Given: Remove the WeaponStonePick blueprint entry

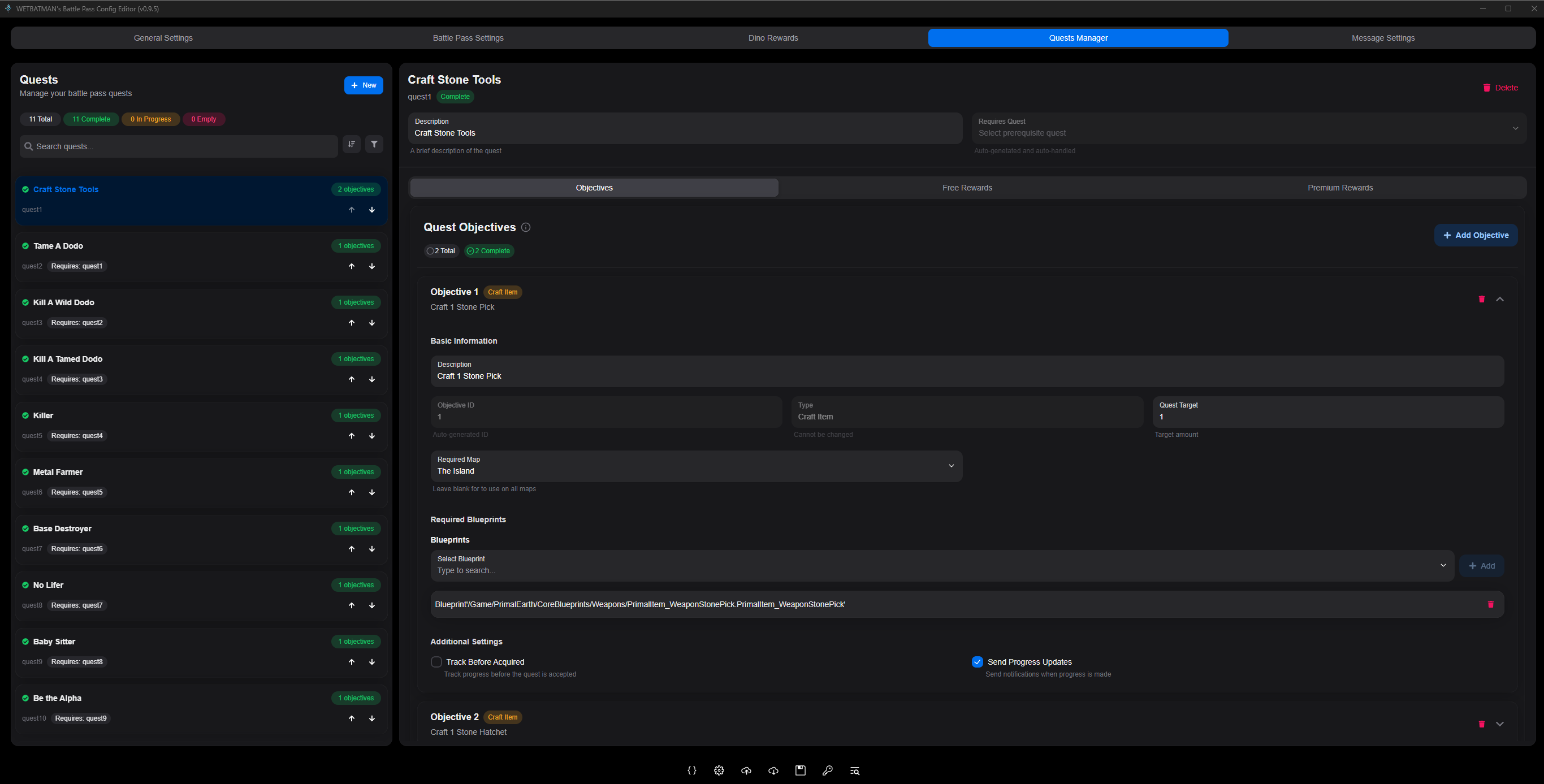Looking at the screenshot, I should (1491, 604).
